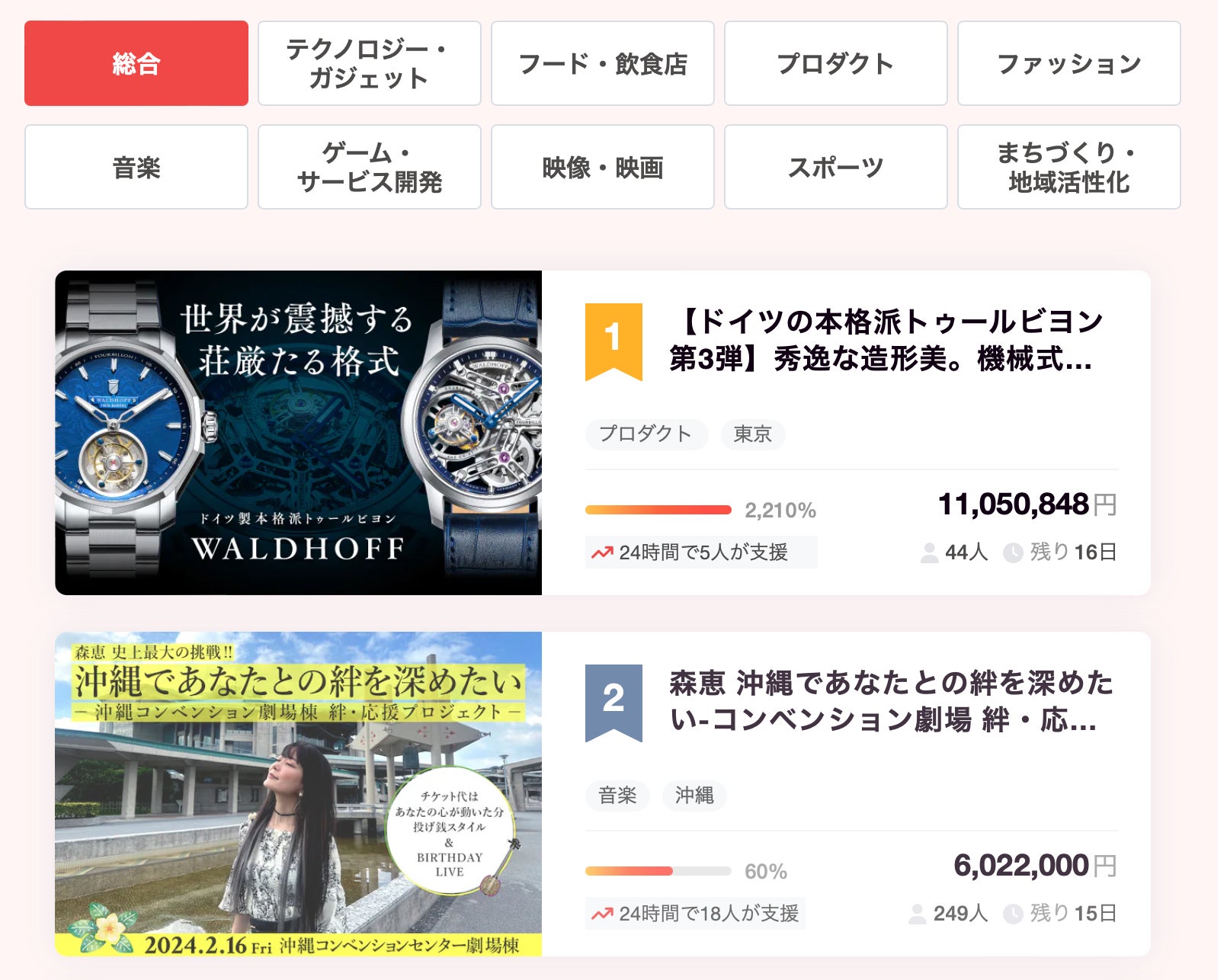This screenshot has height=980, width=1227.
Task: Click the trend arrow icon beside 24時間で5人が支援
Action: coord(602,552)
